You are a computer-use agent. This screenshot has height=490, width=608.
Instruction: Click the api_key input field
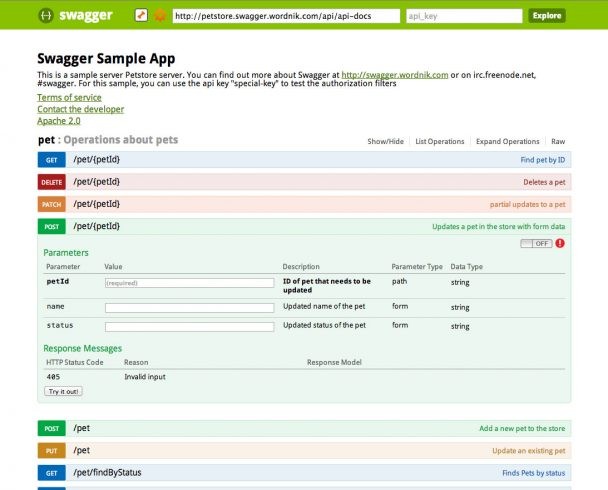(x=464, y=16)
